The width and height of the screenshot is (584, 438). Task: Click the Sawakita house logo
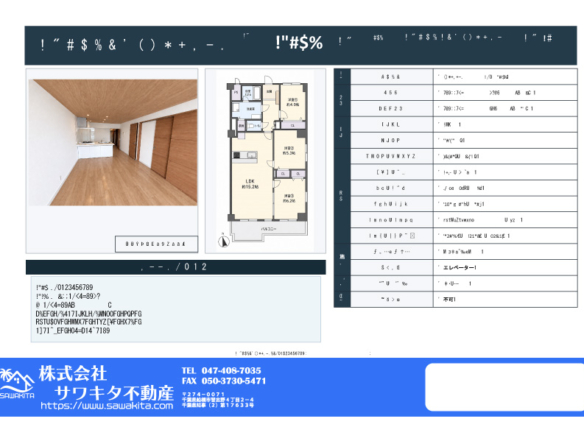coord(17,384)
